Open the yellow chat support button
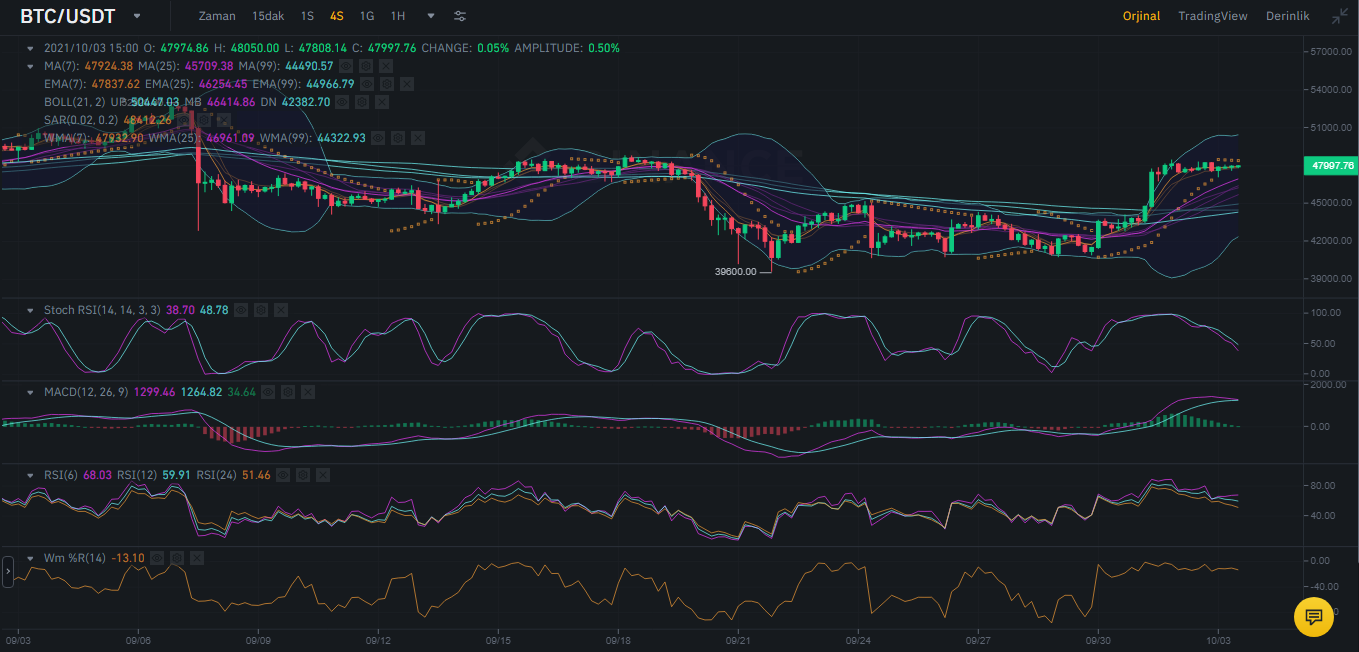 coord(1314,617)
